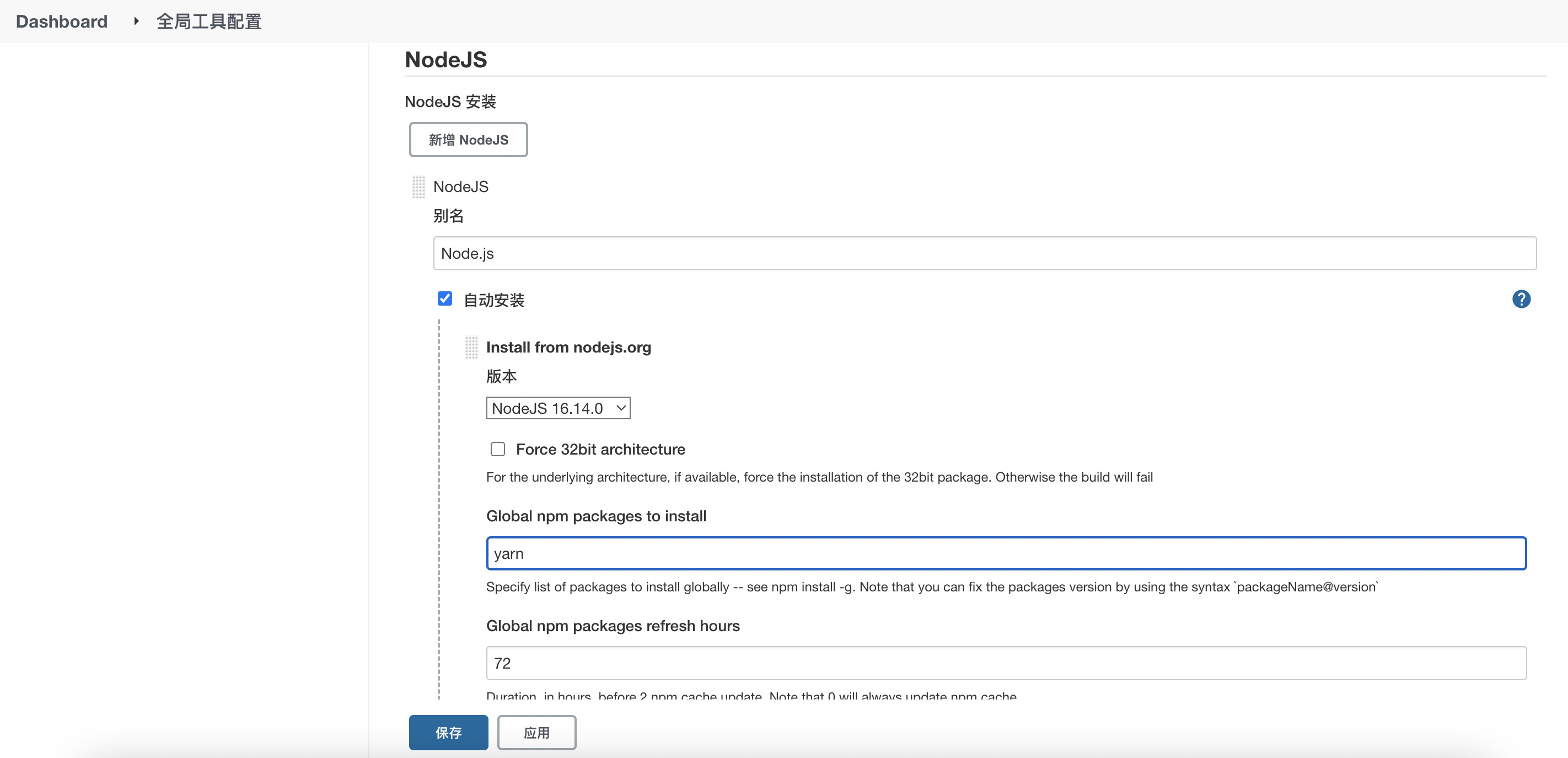Open the 全局工具配置 breadcrumb item
The width and height of the screenshot is (1568, 758).
pyautogui.click(x=209, y=22)
